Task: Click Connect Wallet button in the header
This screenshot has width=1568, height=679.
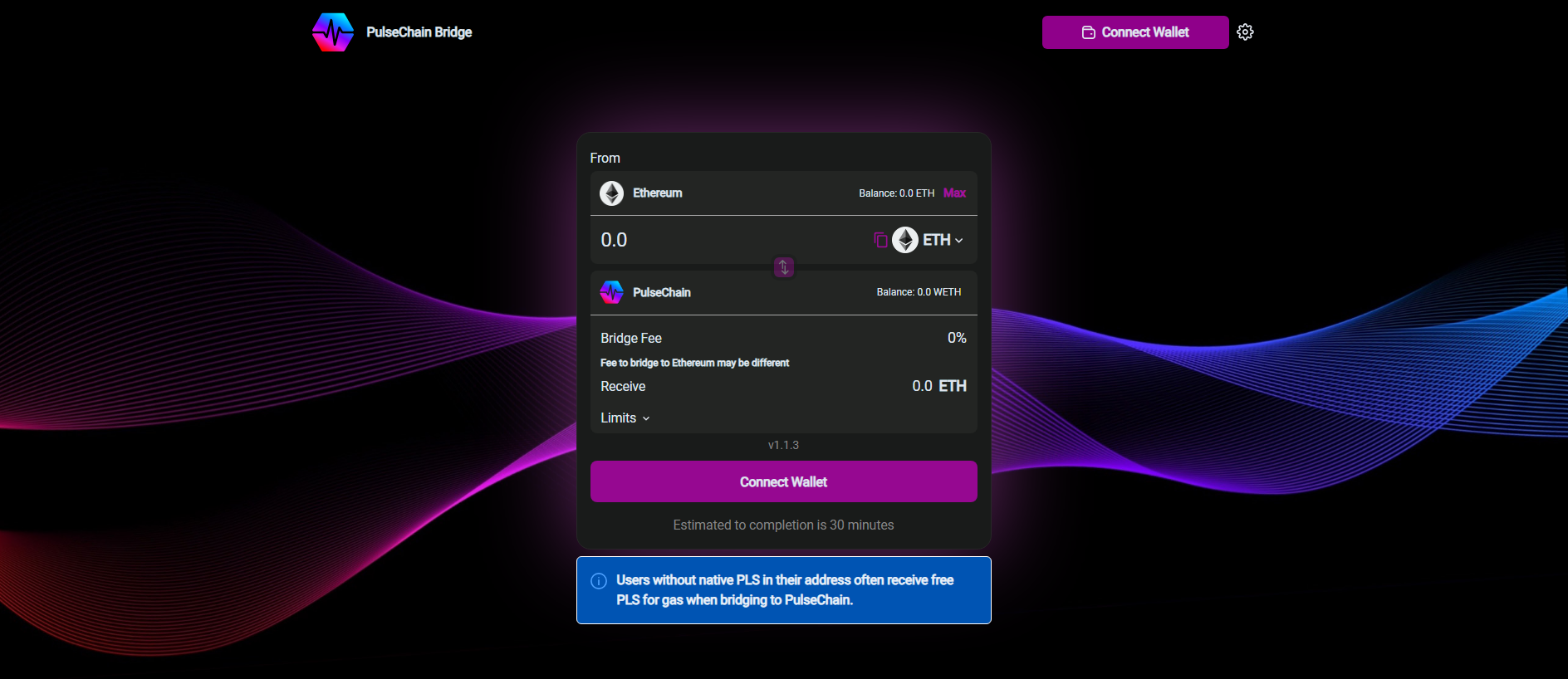Action: 1135,32
